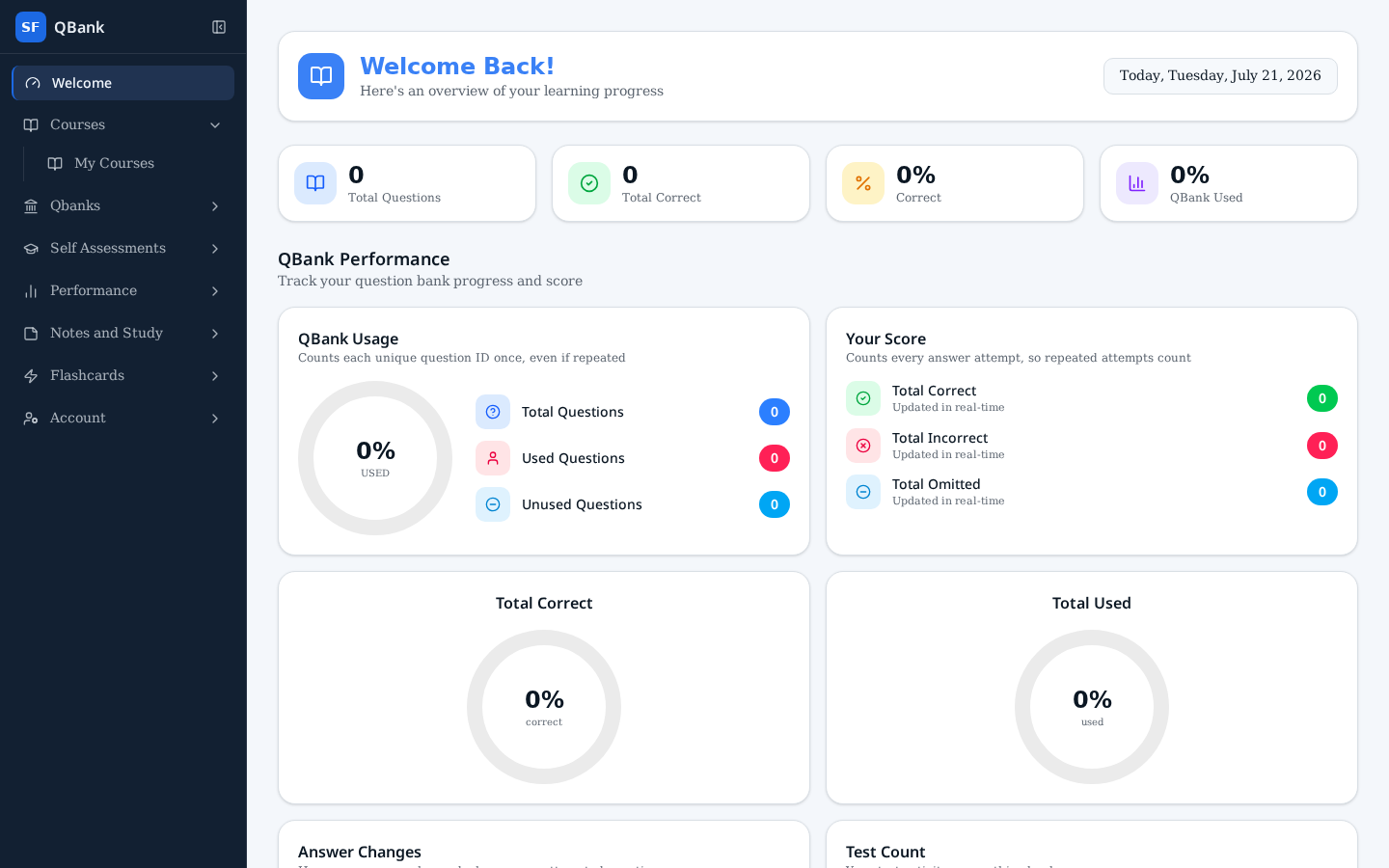Click the Notes and Study note icon

[x=31, y=334]
